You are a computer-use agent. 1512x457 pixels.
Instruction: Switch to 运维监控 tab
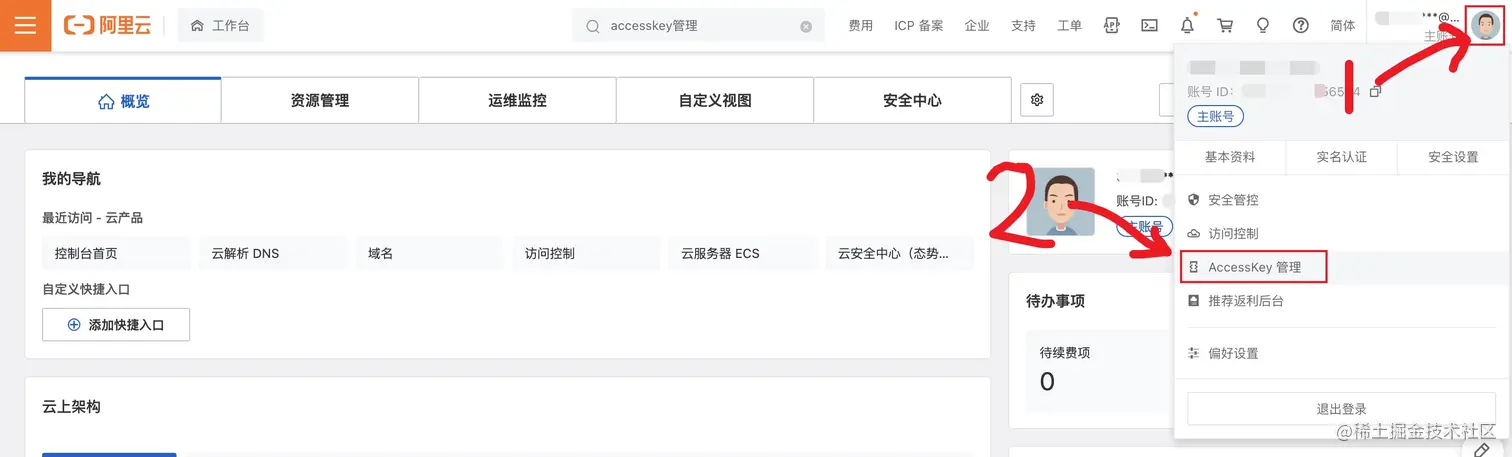(x=517, y=100)
